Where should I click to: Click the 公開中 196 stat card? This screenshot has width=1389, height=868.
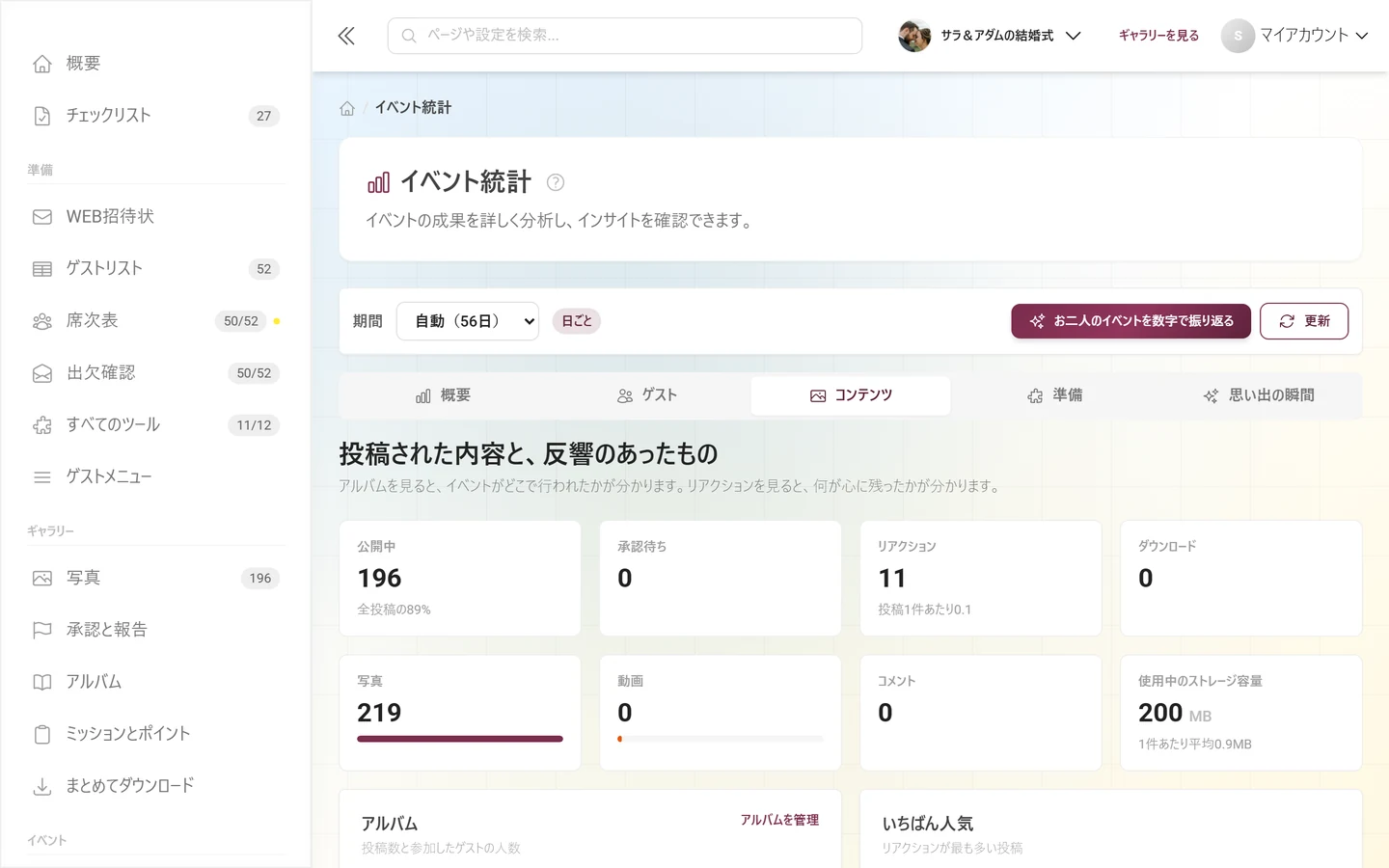pyautogui.click(x=460, y=579)
